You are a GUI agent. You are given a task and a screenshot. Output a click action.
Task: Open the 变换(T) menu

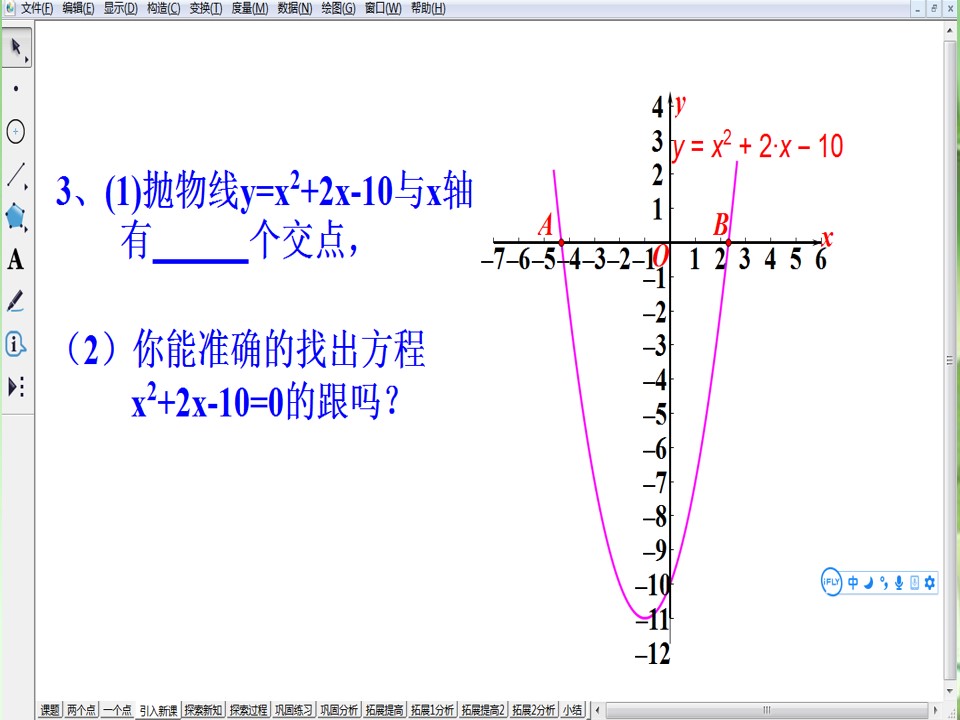tap(206, 9)
